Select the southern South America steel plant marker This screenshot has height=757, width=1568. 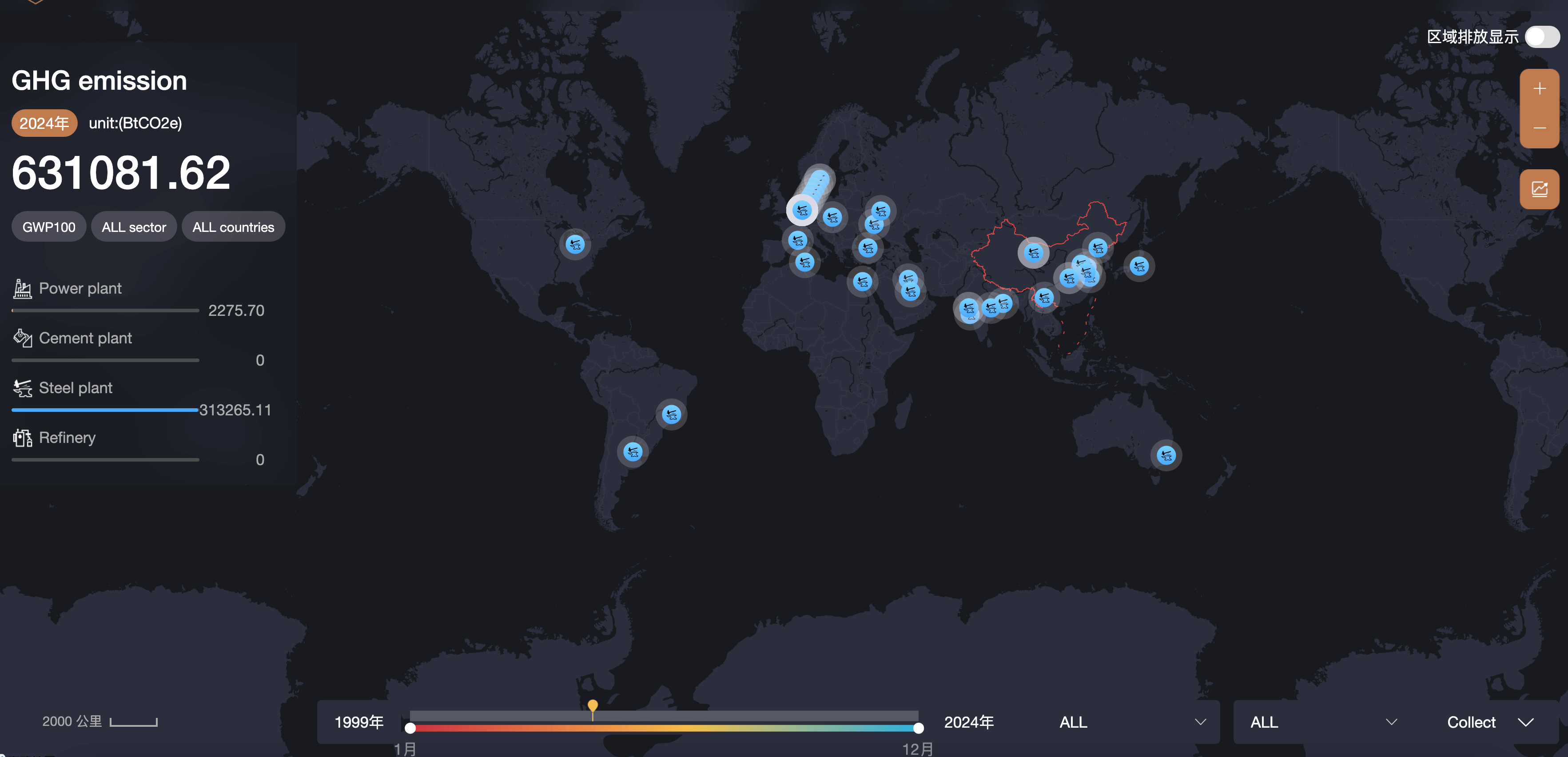633,451
